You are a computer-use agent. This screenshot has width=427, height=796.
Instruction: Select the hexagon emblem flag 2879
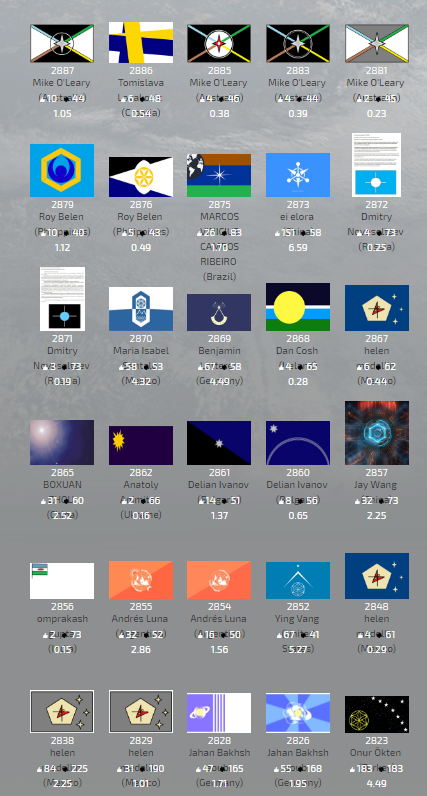tap(62, 170)
